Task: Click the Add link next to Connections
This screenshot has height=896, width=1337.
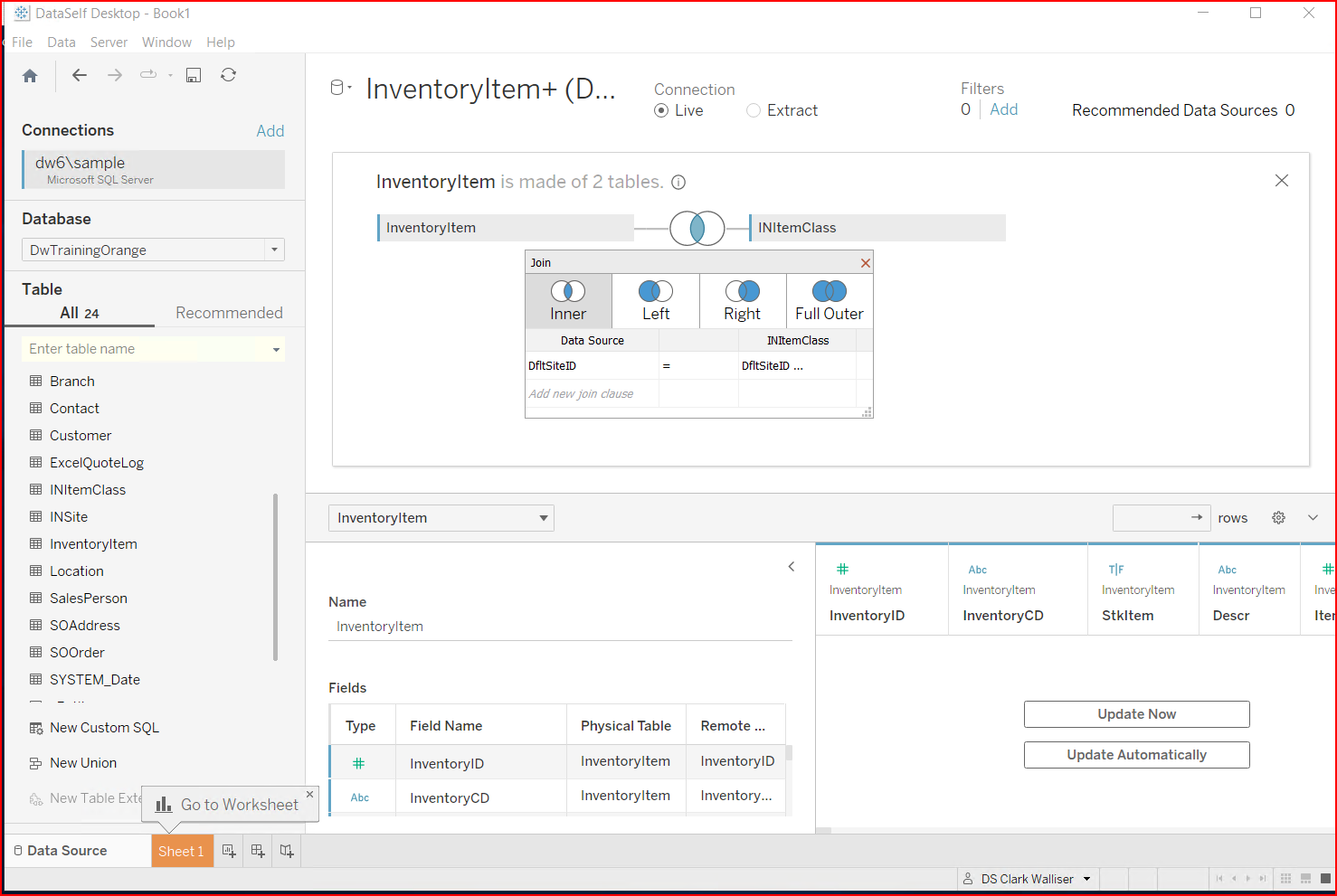Action: click(x=270, y=130)
